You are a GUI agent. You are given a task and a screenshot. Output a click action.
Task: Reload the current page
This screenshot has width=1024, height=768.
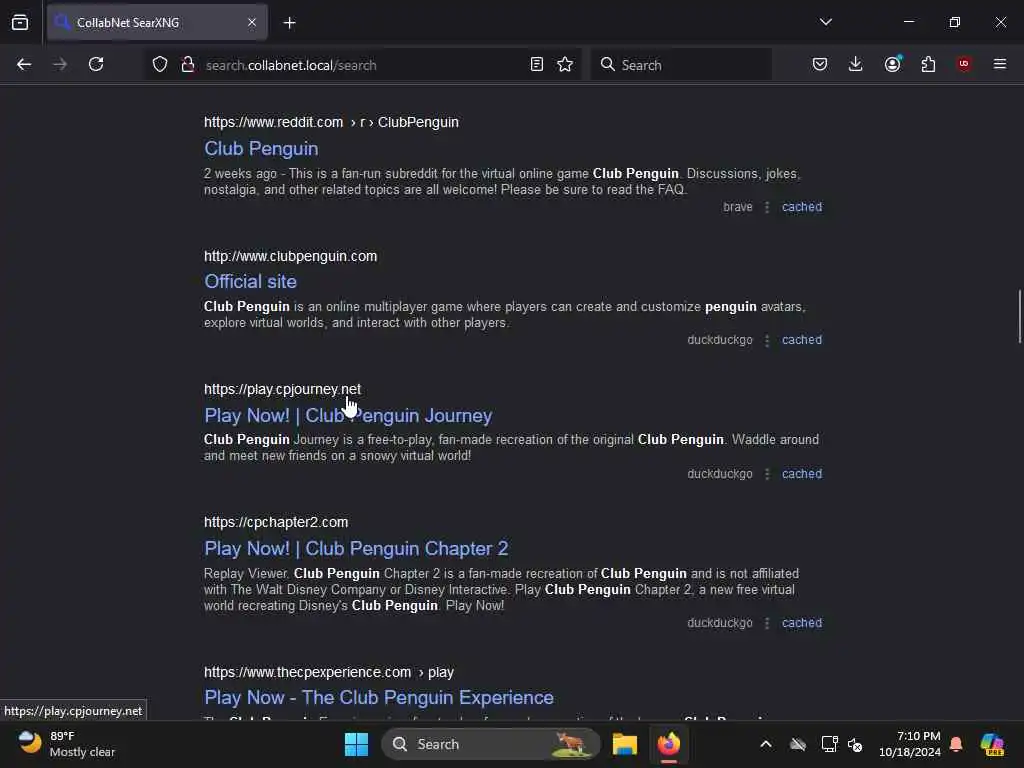pos(96,64)
